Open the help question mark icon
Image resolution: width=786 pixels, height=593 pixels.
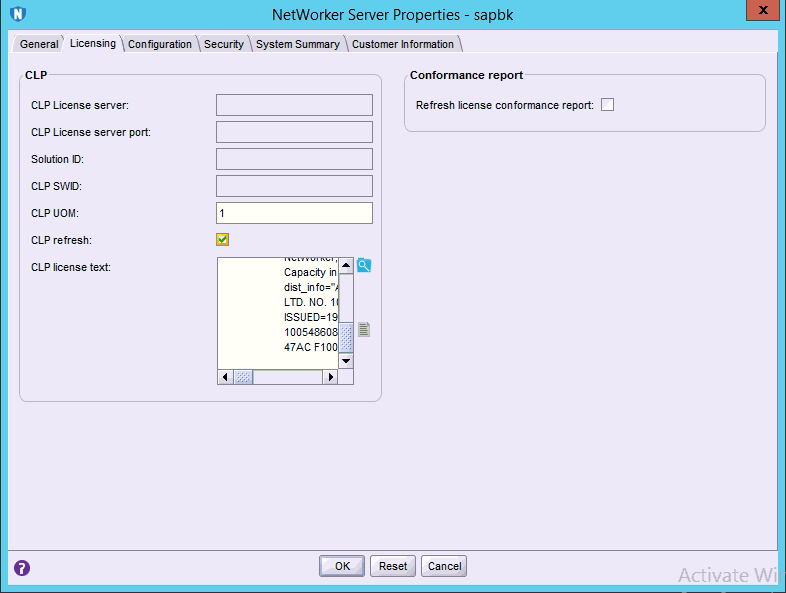click(21, 567)
